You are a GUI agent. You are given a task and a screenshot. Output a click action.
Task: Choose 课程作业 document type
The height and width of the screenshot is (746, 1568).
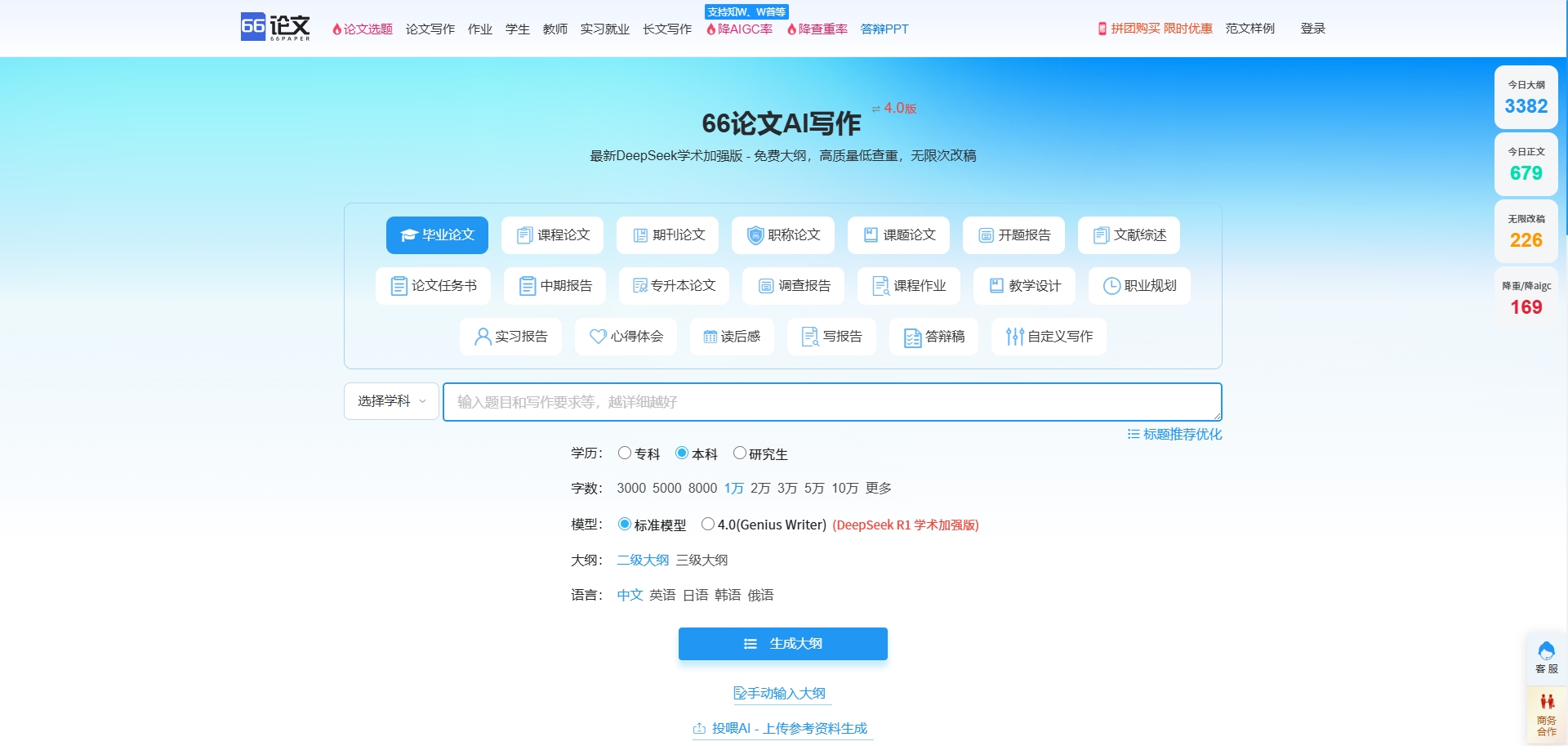(x=909, y=286)
